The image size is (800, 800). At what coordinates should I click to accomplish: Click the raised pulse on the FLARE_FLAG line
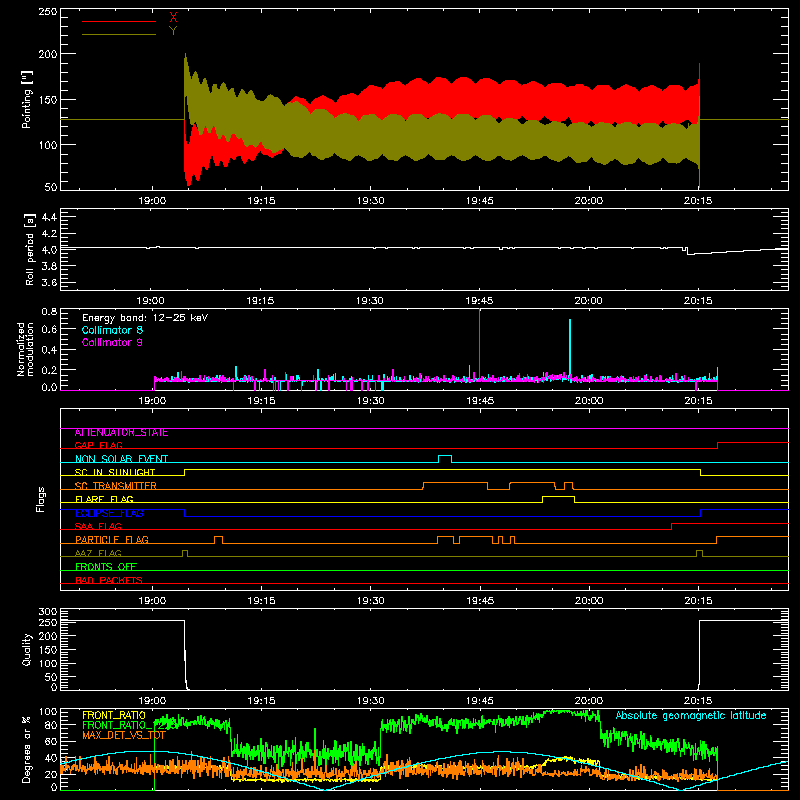pyautogui.click(x=559, y=498)
